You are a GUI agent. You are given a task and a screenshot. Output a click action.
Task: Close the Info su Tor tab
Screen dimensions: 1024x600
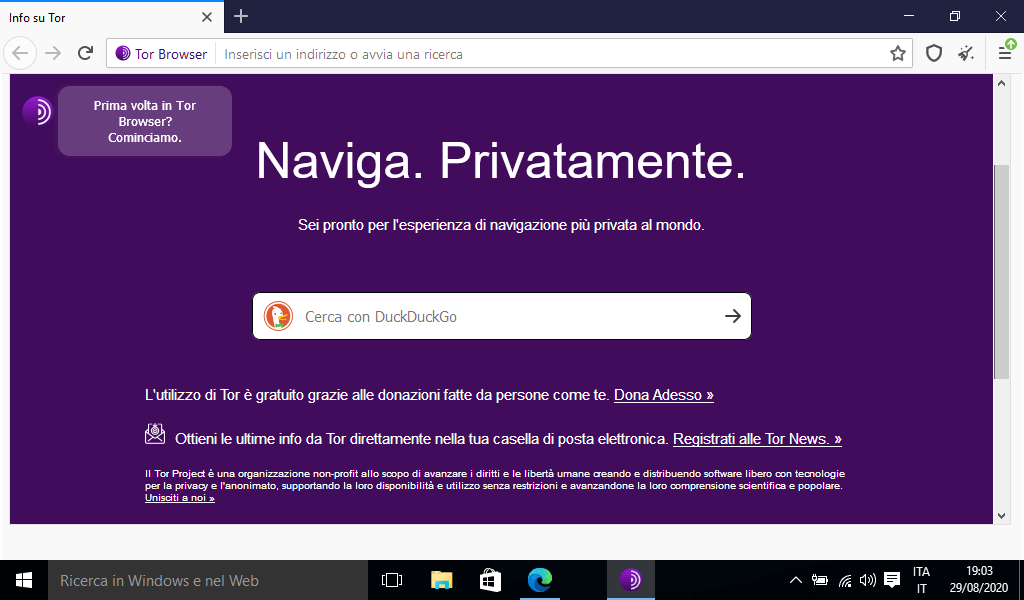click(207, 17)
